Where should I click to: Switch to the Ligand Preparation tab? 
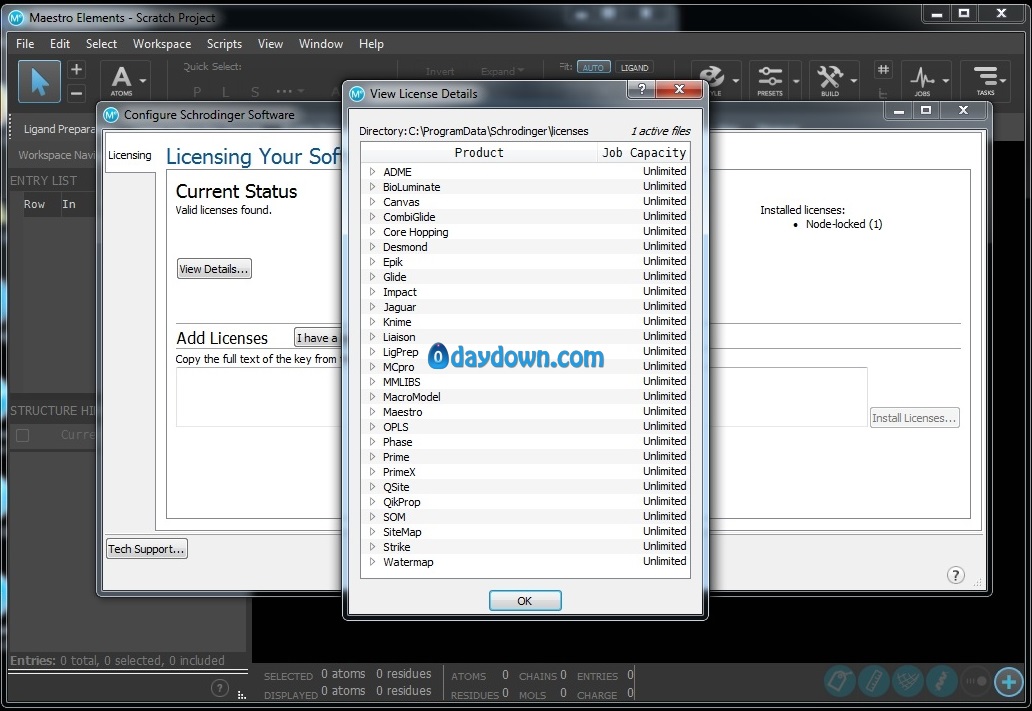point(59,129)
